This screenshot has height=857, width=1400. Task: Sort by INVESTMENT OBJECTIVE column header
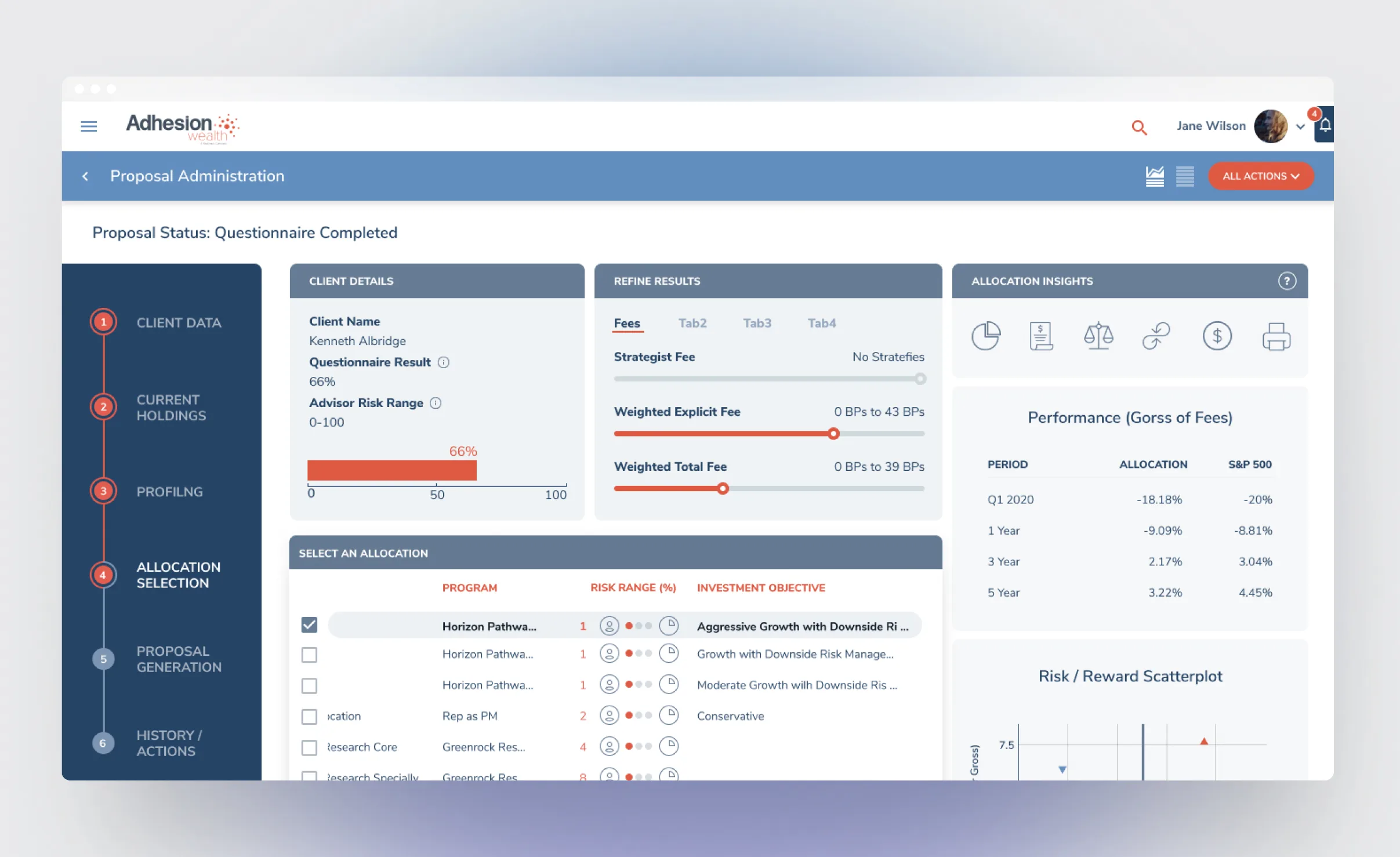click(x=761, y=588)
